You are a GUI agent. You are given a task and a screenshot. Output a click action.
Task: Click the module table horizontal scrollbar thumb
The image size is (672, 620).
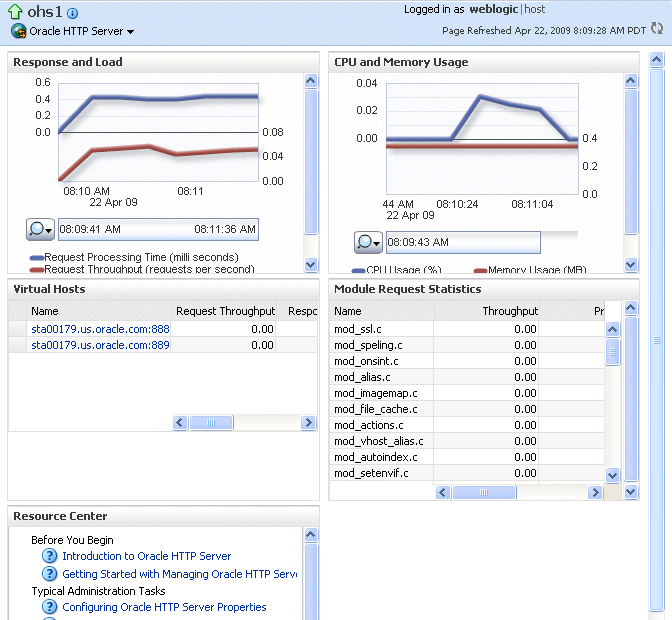pyautogui.click(x=484, y=493)
